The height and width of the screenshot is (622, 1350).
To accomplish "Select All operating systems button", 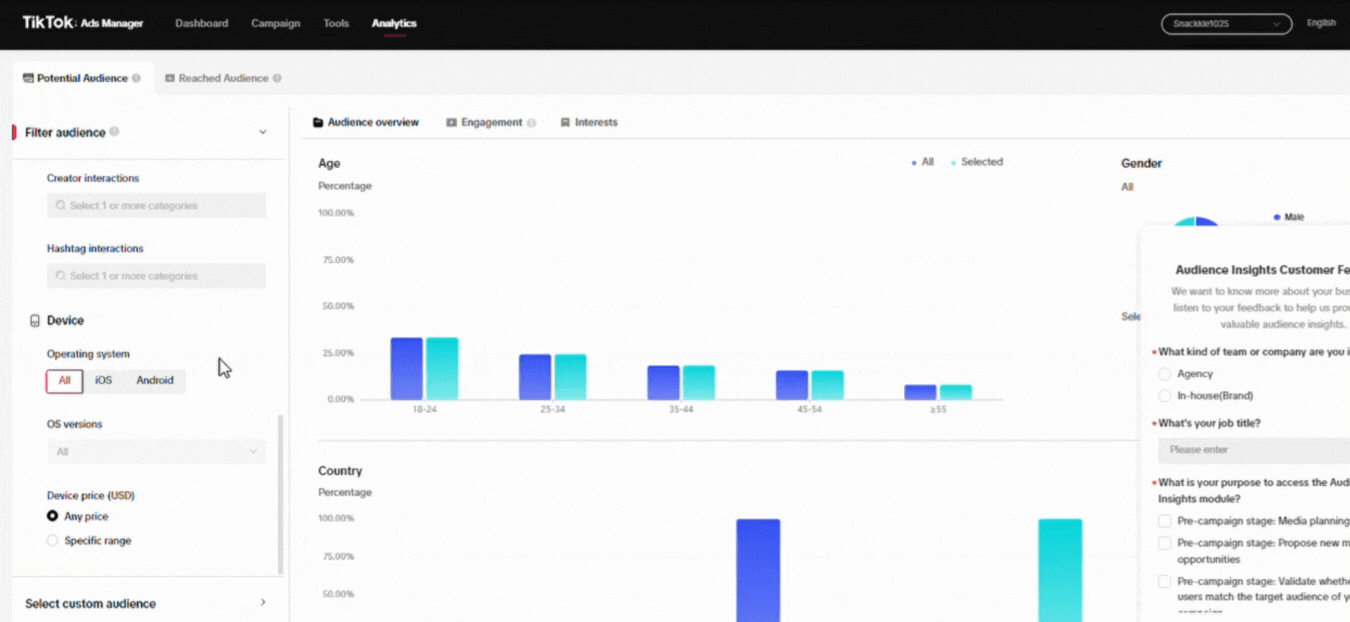I will (64, 381).
